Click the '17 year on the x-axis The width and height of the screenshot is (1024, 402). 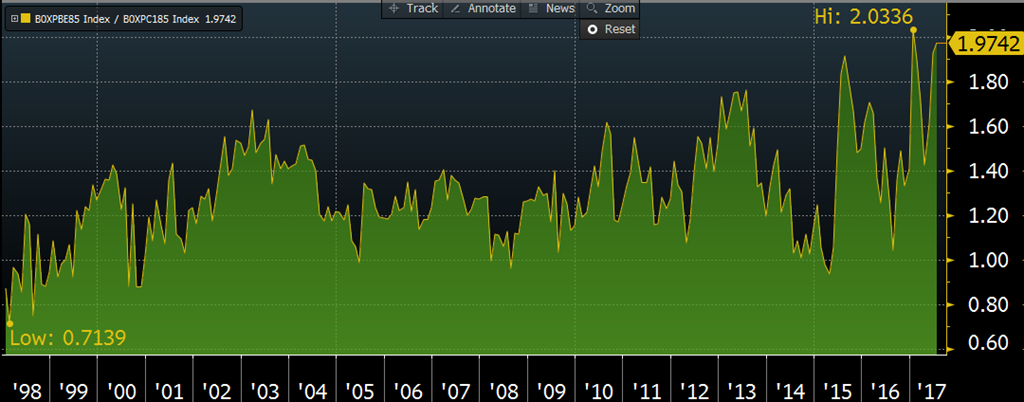pyautogui.click(x=932, y=388)
